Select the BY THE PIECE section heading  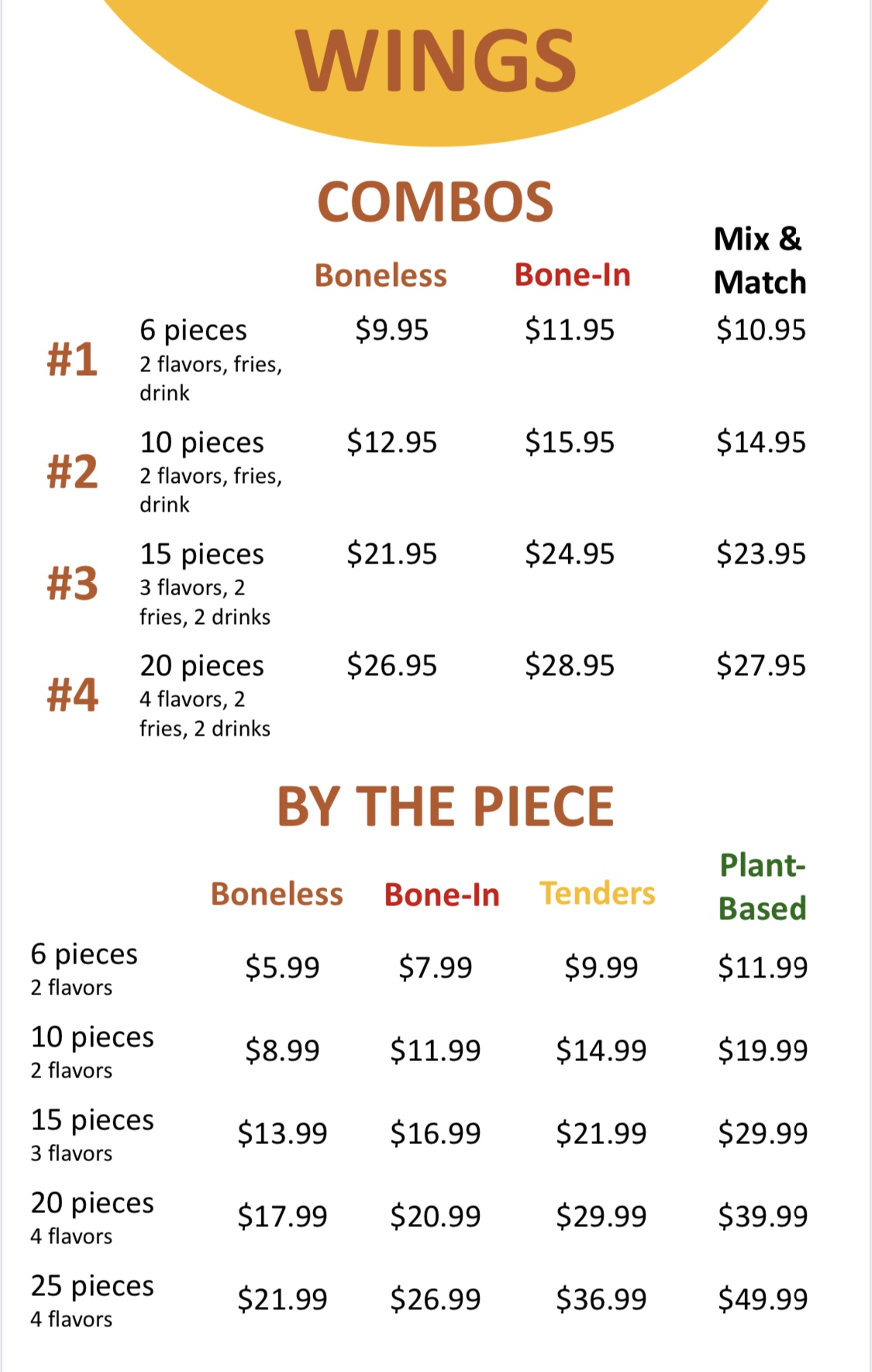pyautogui.click(x=445, y=807)
